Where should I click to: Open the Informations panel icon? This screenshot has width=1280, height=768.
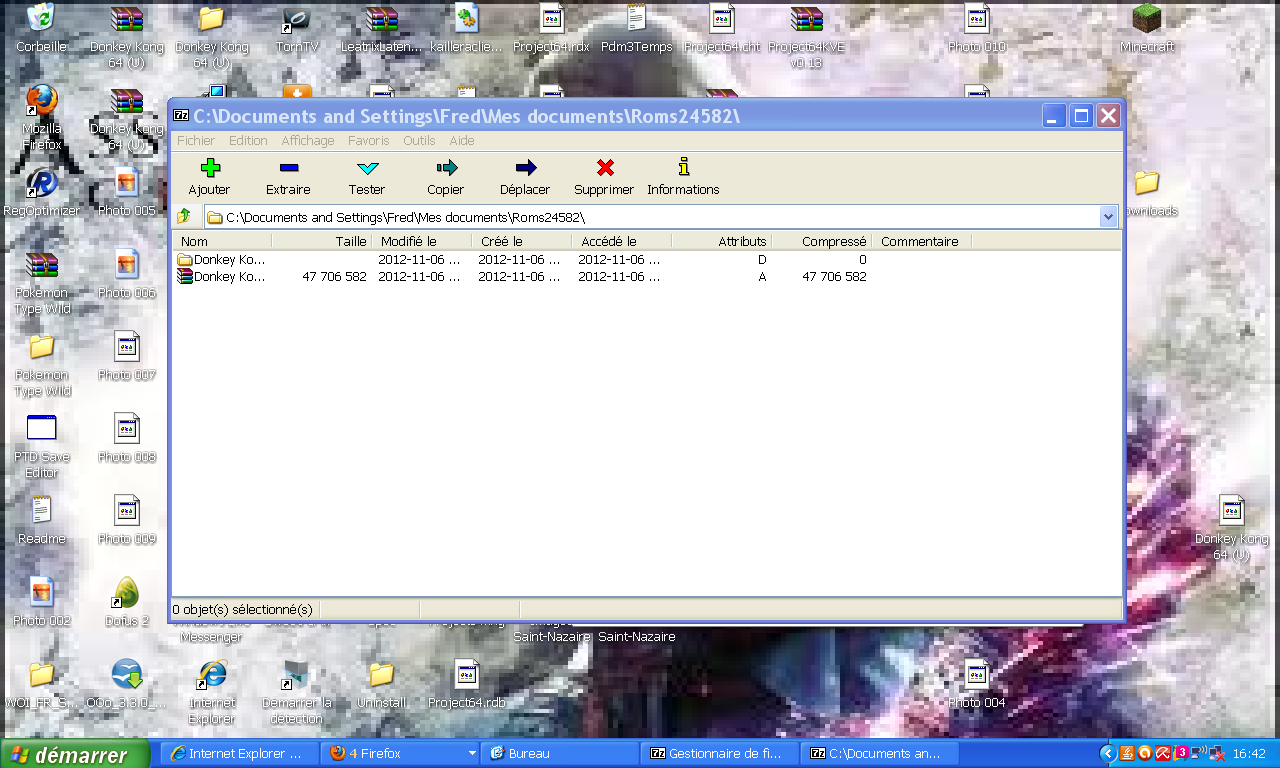[x=683, y=176]
